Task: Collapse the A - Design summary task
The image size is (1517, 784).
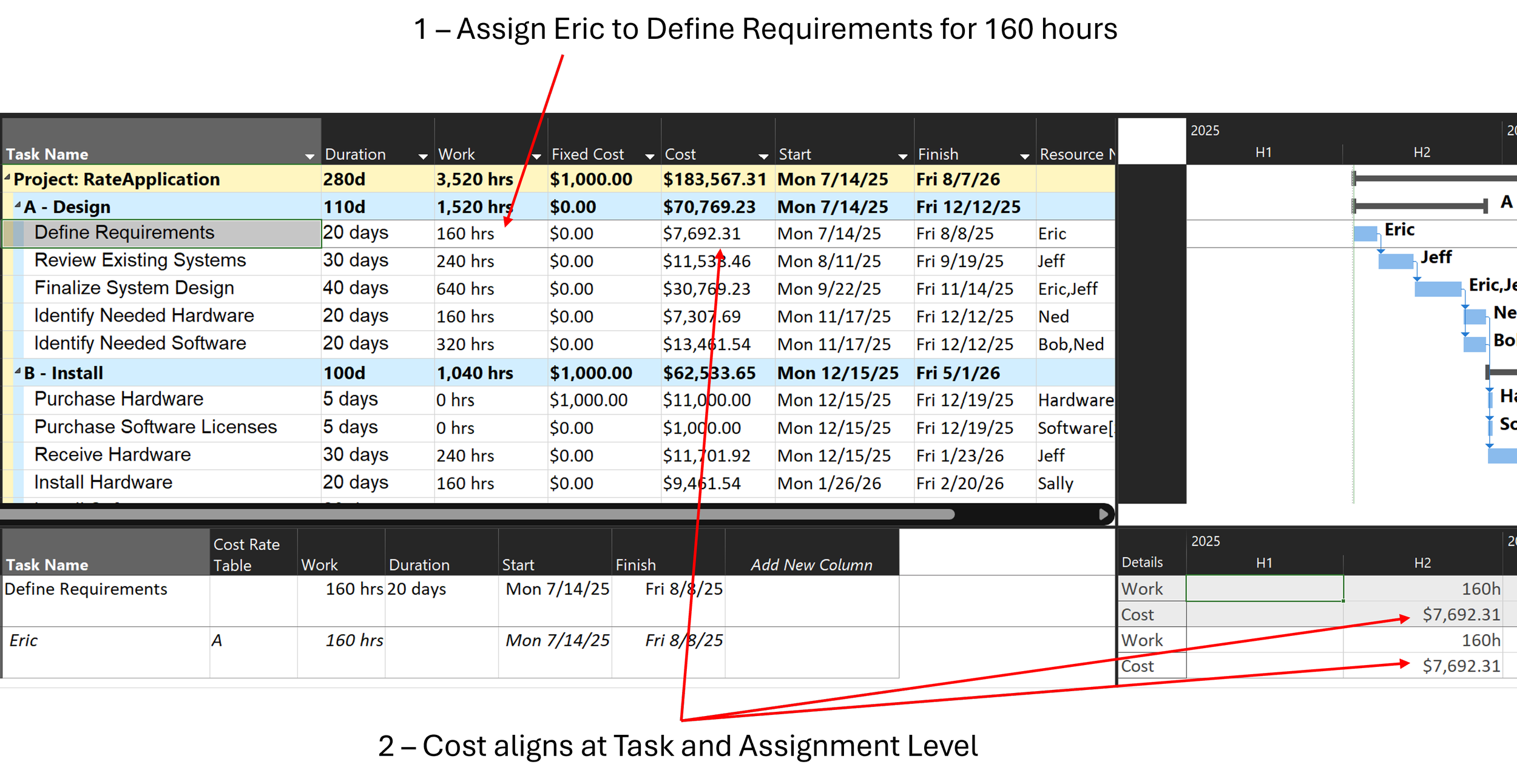Action: tap(18, 205)
